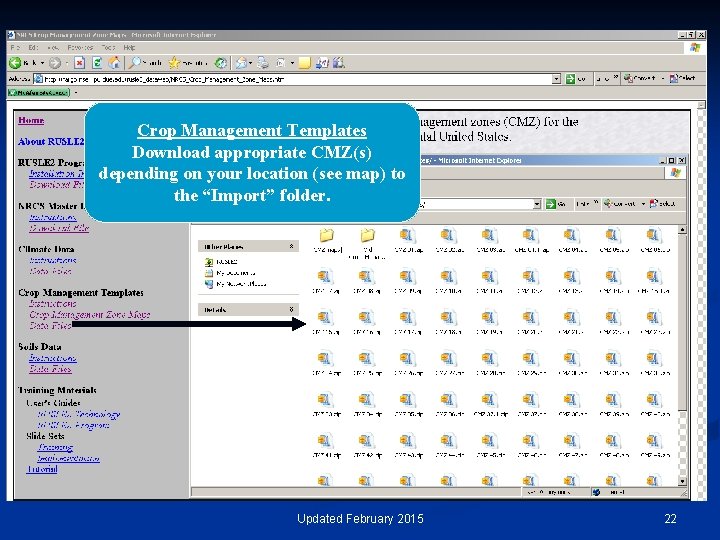Expand the Links toolbar chevron in main window

coord(615,78)
